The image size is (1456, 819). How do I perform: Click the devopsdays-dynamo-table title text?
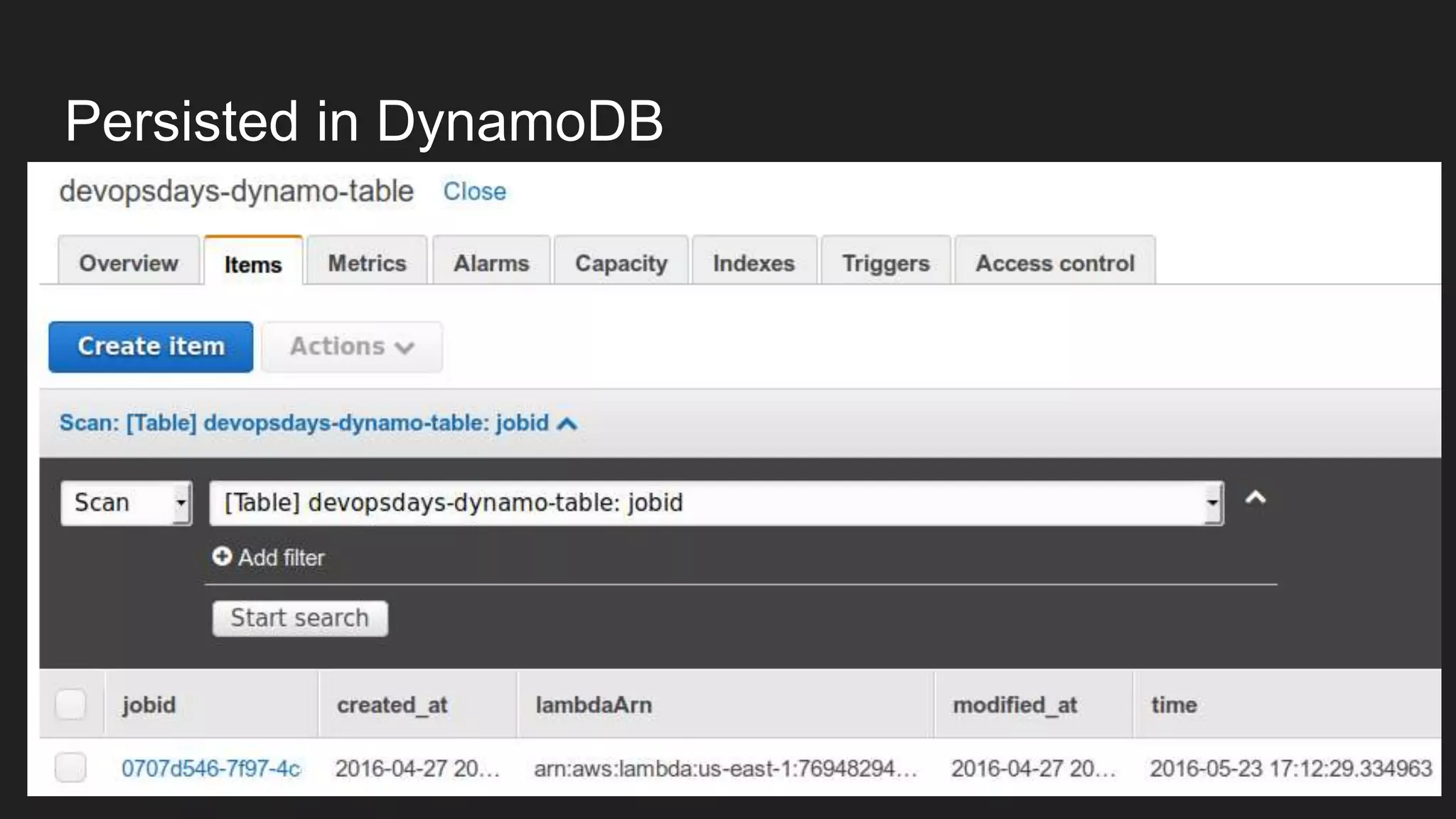(236, 191)
